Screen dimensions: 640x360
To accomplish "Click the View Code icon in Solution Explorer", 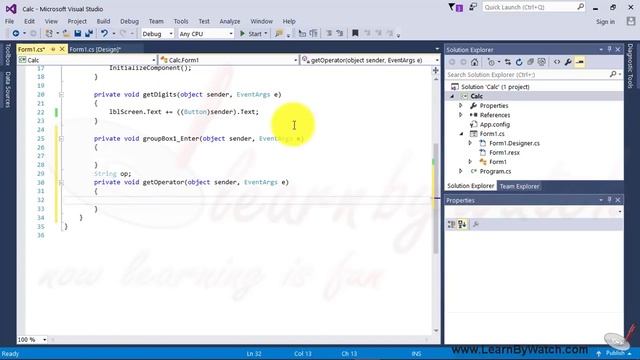I will pos(557,62).
